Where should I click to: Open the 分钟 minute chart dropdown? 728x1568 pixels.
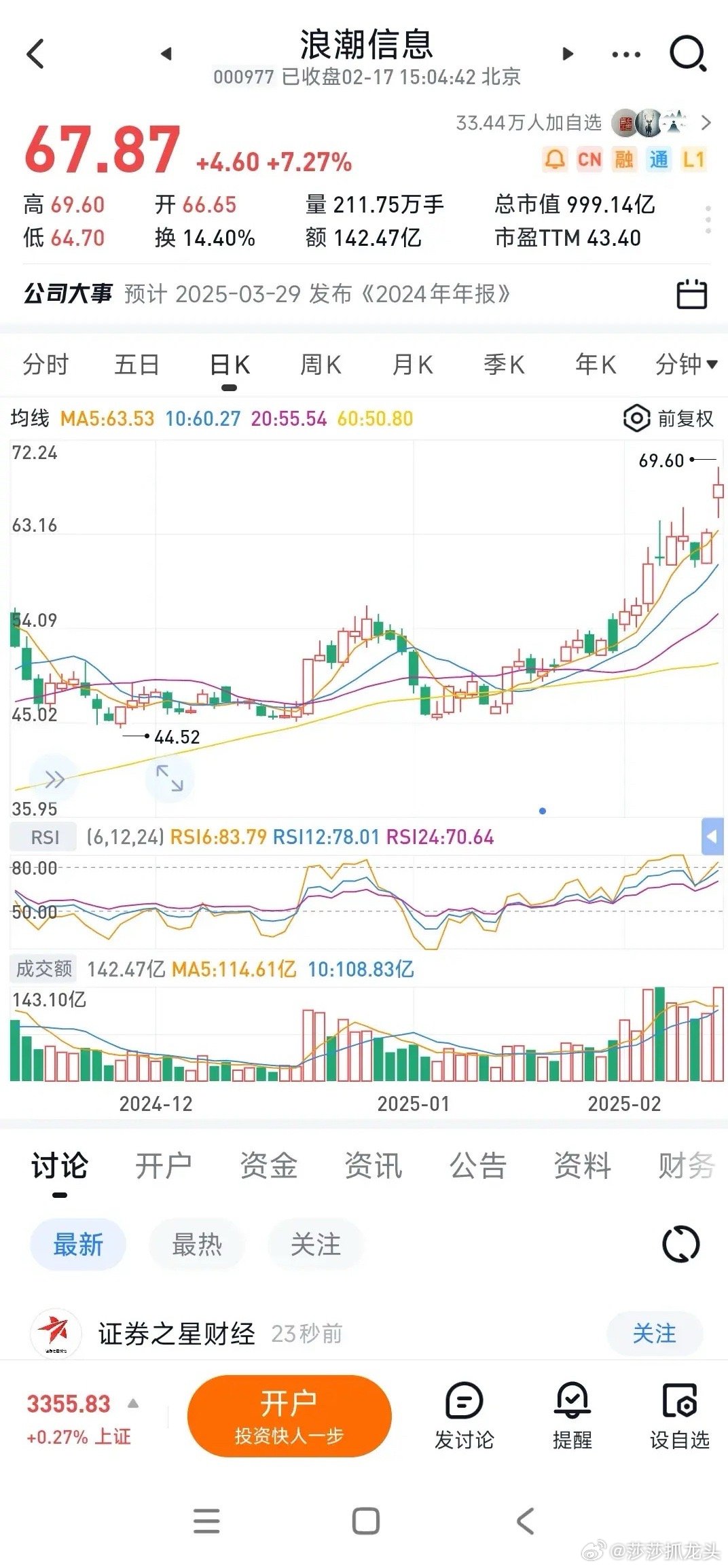(x=686, y=365)
